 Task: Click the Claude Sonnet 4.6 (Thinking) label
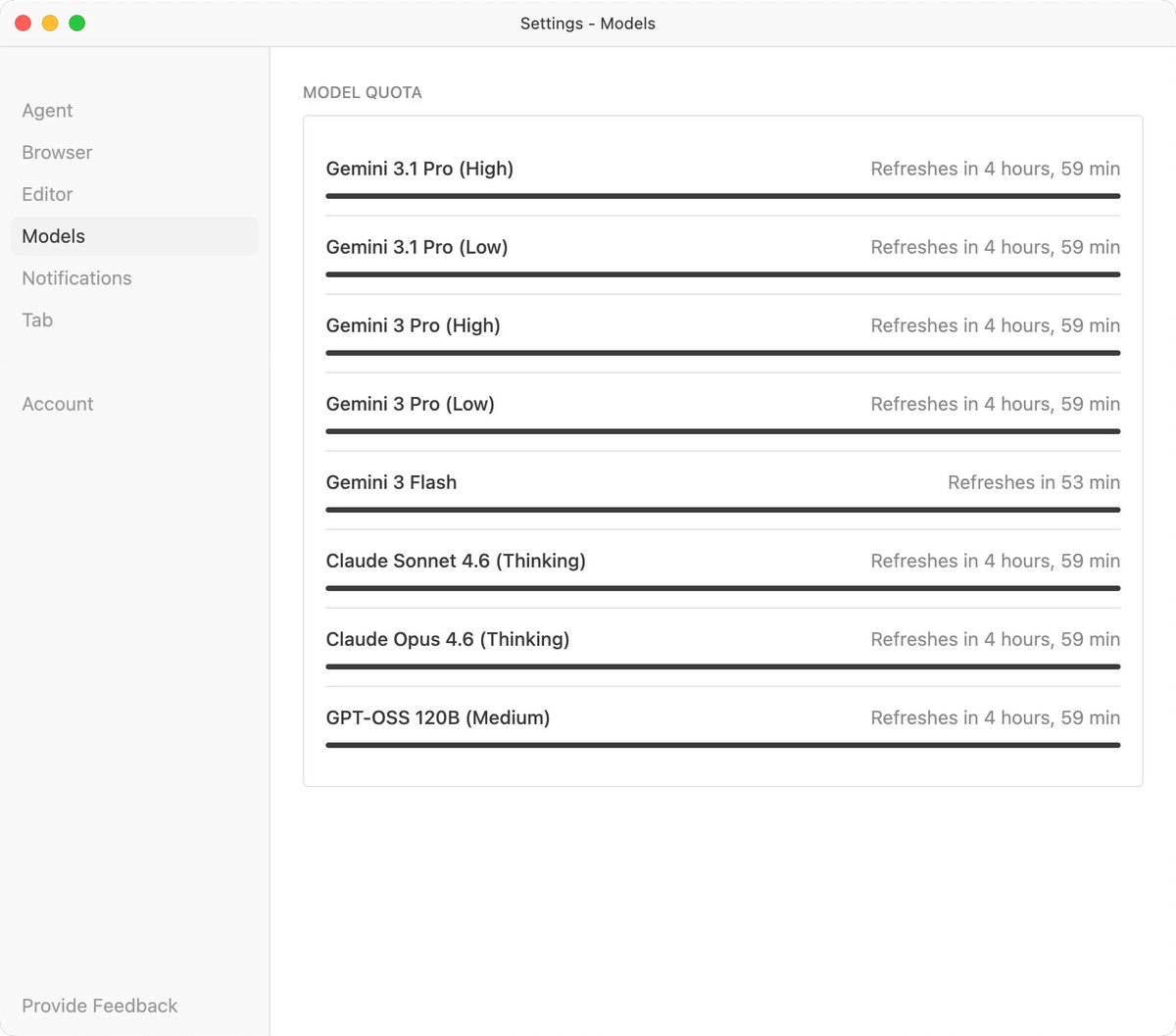coord(456,561)
